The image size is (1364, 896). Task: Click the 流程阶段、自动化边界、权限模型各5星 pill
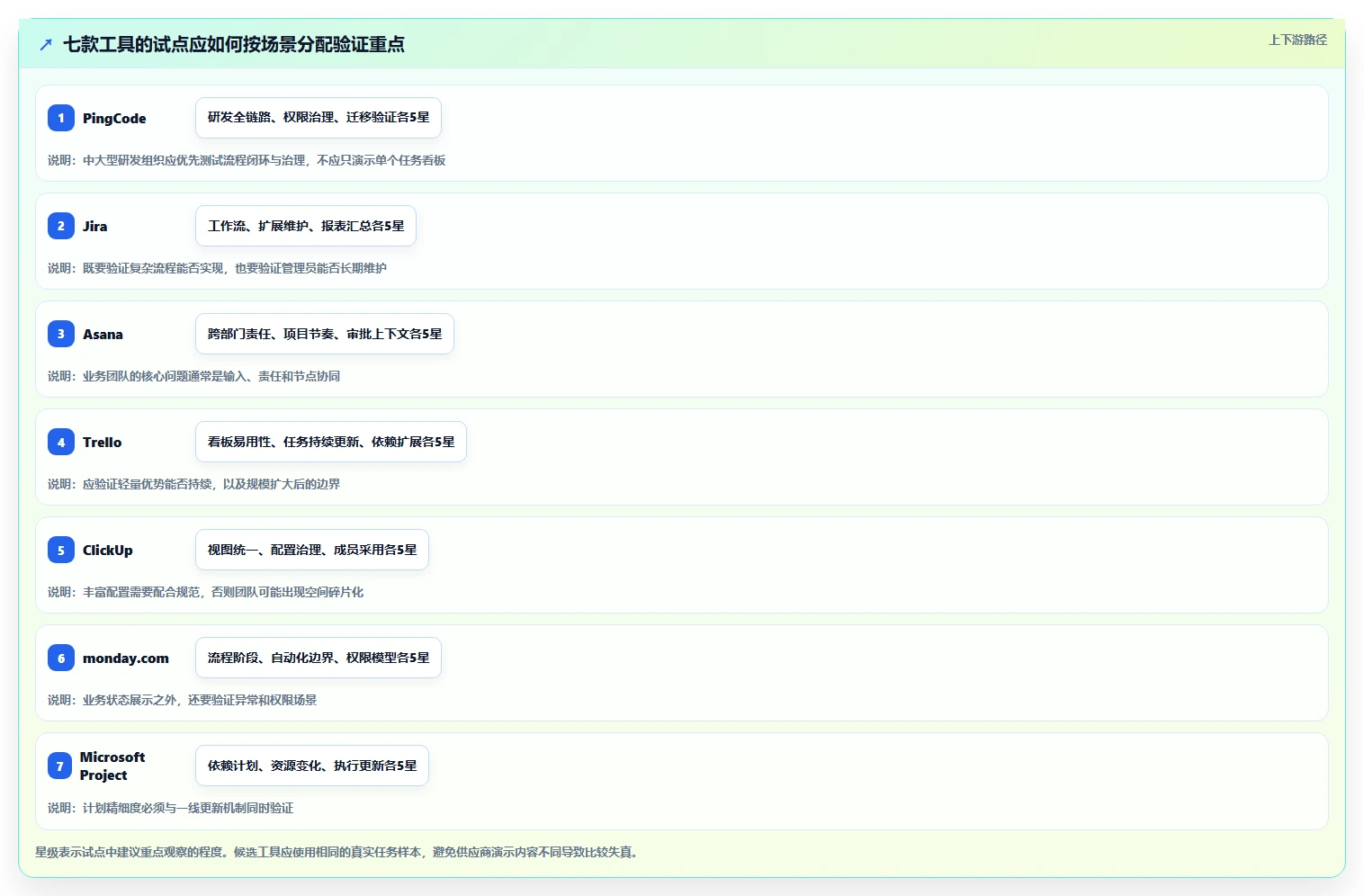point(319,658)
